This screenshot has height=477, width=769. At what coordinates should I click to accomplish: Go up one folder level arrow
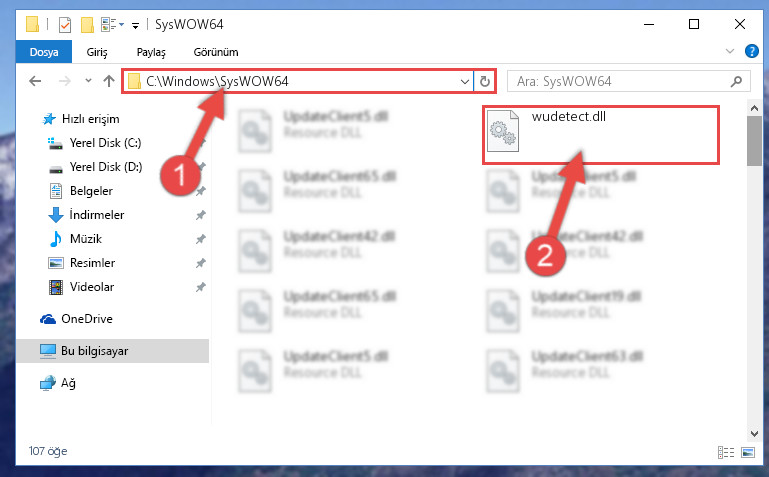click(109, 81)
